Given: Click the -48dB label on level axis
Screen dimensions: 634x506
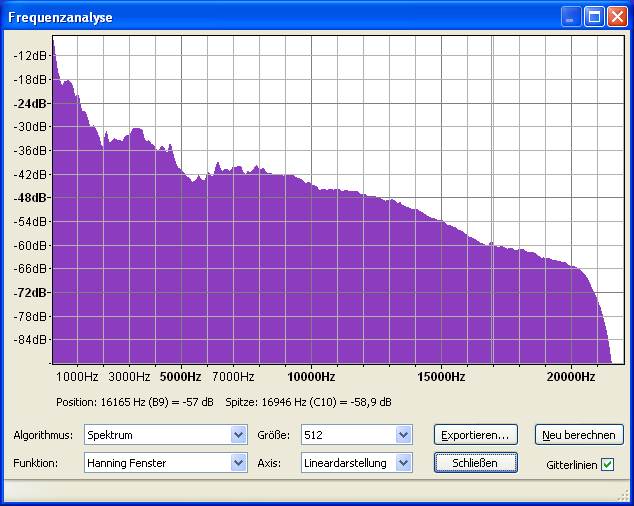Looking at the screenshot, I should (x=30, y=198).
